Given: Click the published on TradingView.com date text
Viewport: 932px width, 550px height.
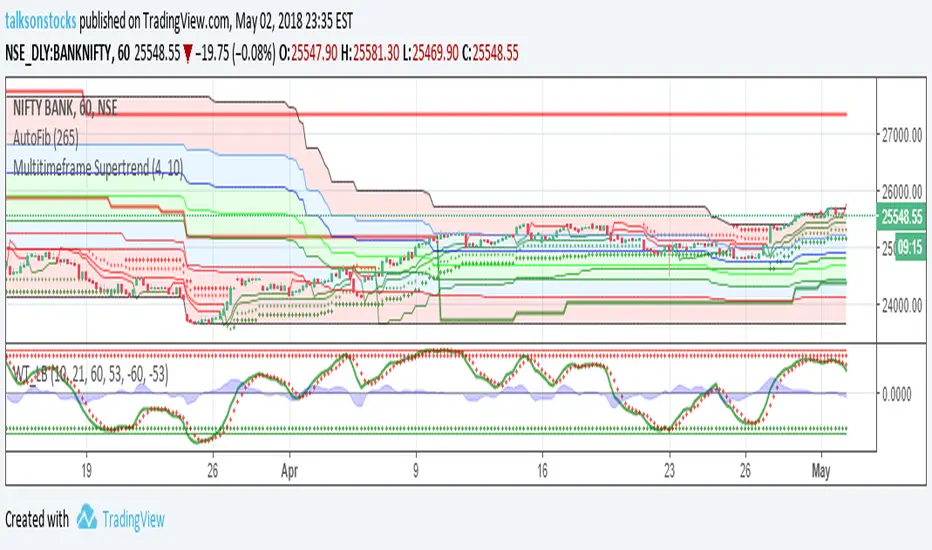Looking at the screenshot, I should [216, 21].
